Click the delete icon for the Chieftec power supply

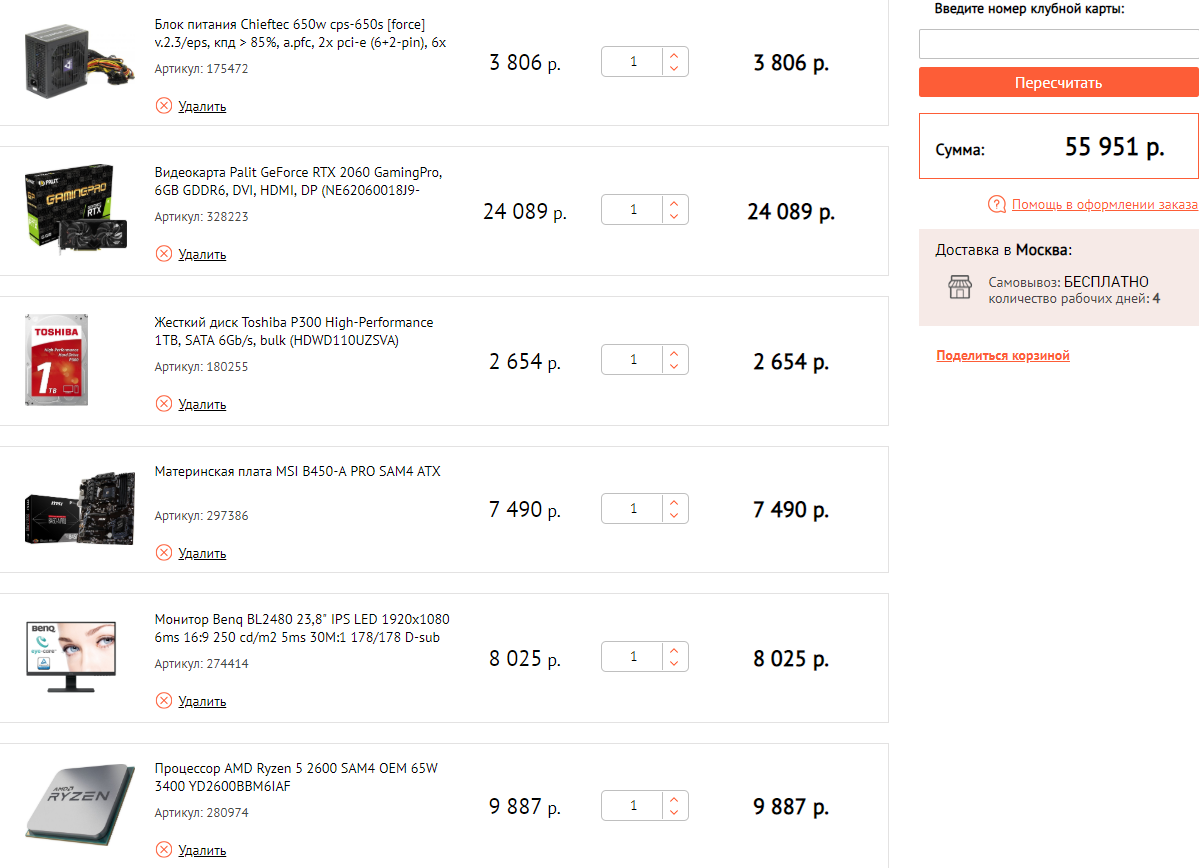(164, 106)
